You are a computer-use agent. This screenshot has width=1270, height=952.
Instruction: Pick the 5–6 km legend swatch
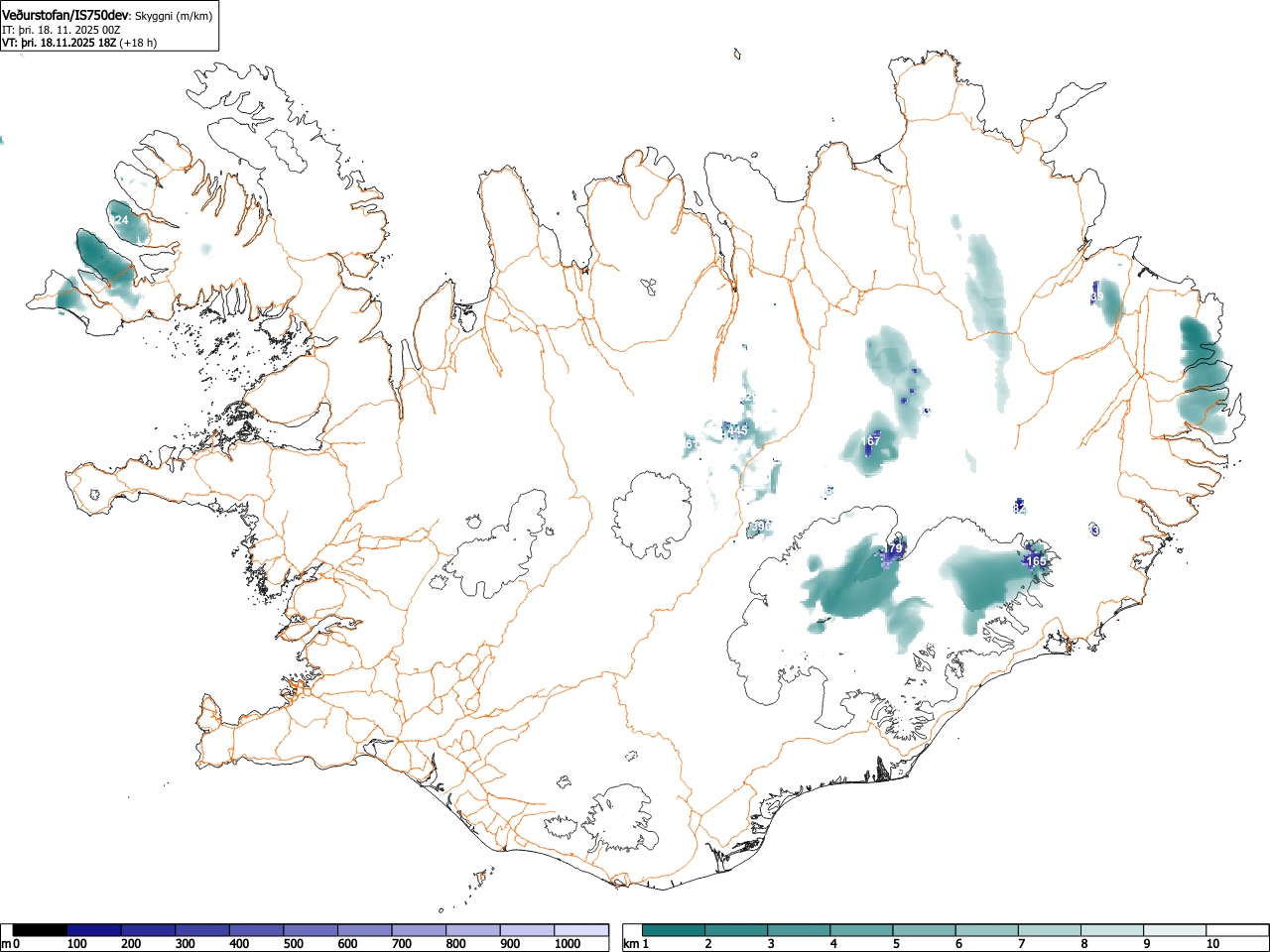924,930
